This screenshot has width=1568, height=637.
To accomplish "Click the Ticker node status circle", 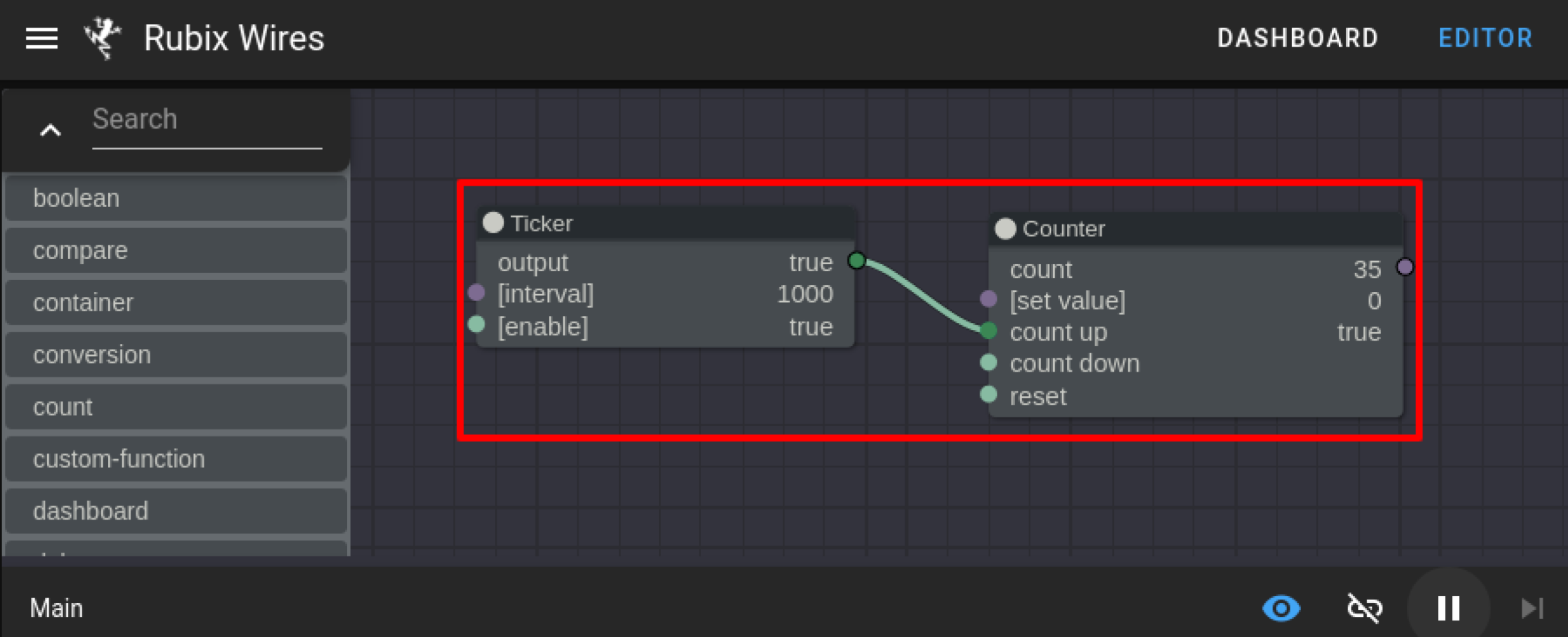I will pyautogui.click(x=493, y=222).
